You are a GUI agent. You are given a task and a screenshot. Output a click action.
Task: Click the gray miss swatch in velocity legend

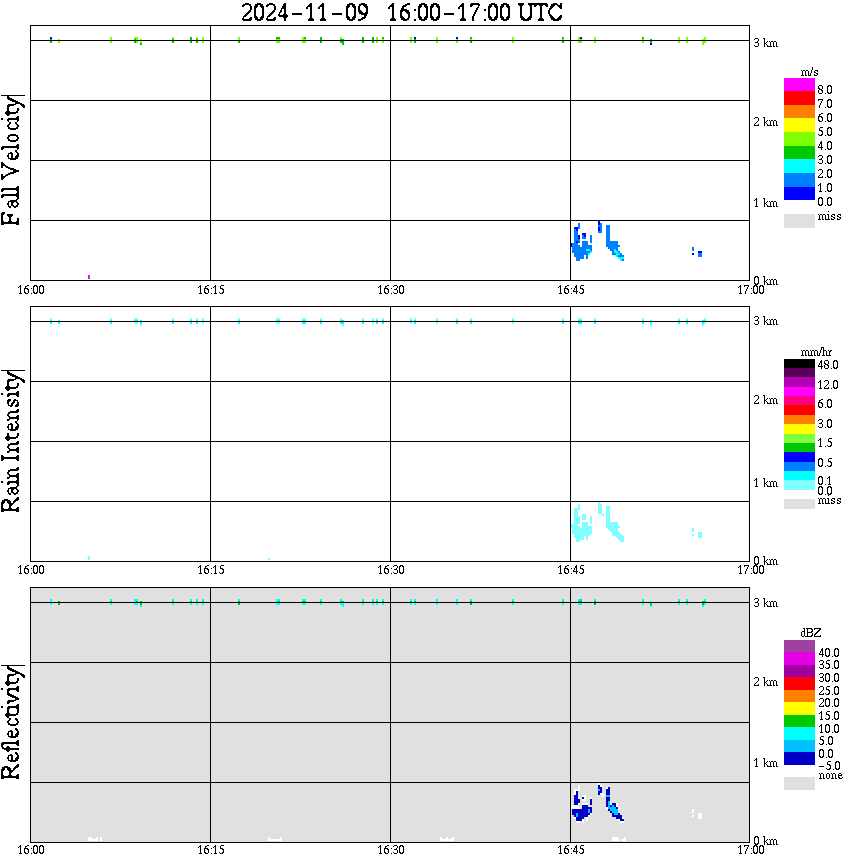799,220
